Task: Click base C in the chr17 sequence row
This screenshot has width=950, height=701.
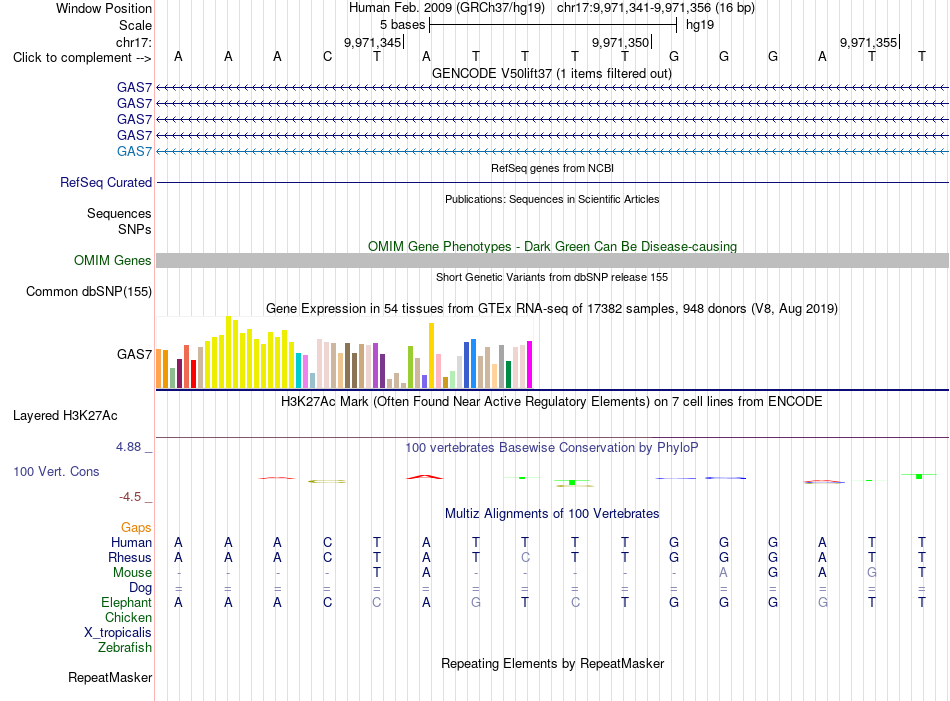Action: [327, 57]
